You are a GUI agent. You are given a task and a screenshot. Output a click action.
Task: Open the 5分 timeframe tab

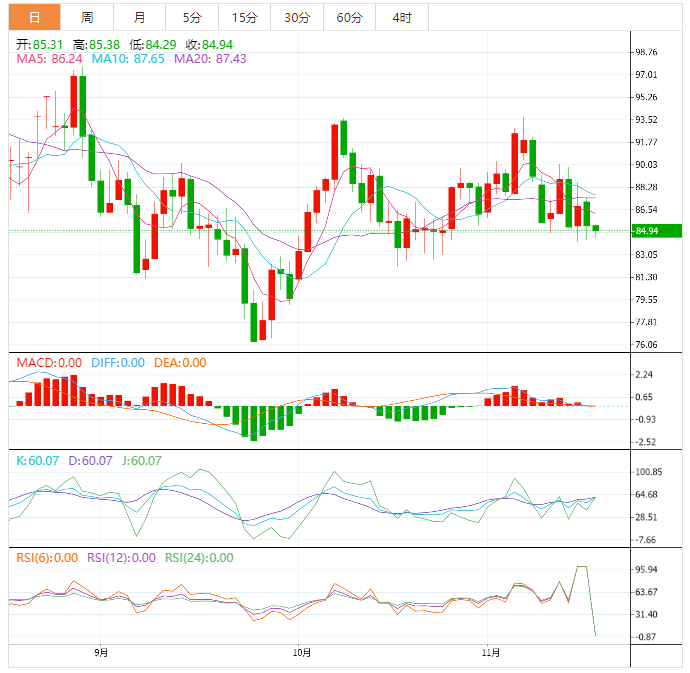coord(192,18)
